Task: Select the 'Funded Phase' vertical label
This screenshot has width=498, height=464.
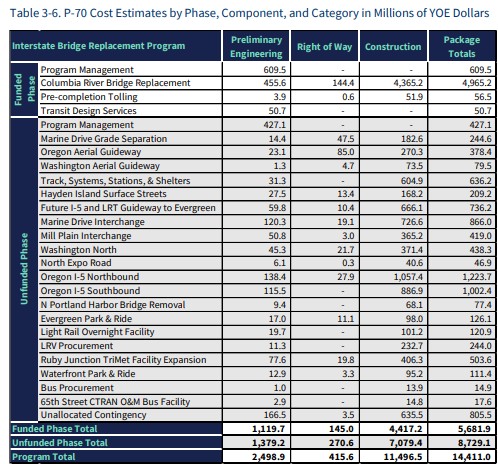Action: (24, 89)
